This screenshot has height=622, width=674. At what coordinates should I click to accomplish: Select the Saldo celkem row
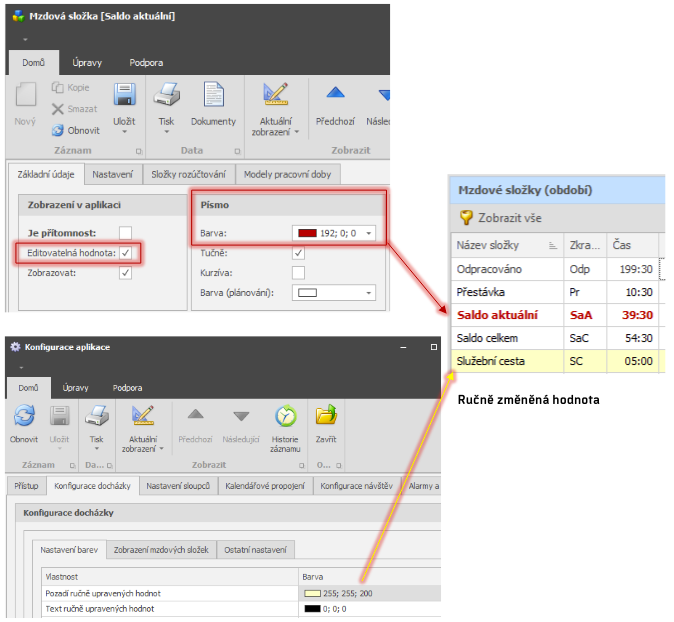558,338
